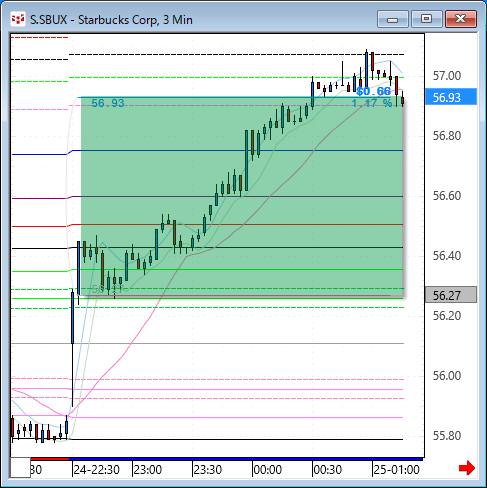Image resolution: width=487 pixels, height=488 pixels.
Task: Click the 55.80 price axis label
Action: [447, 436]
